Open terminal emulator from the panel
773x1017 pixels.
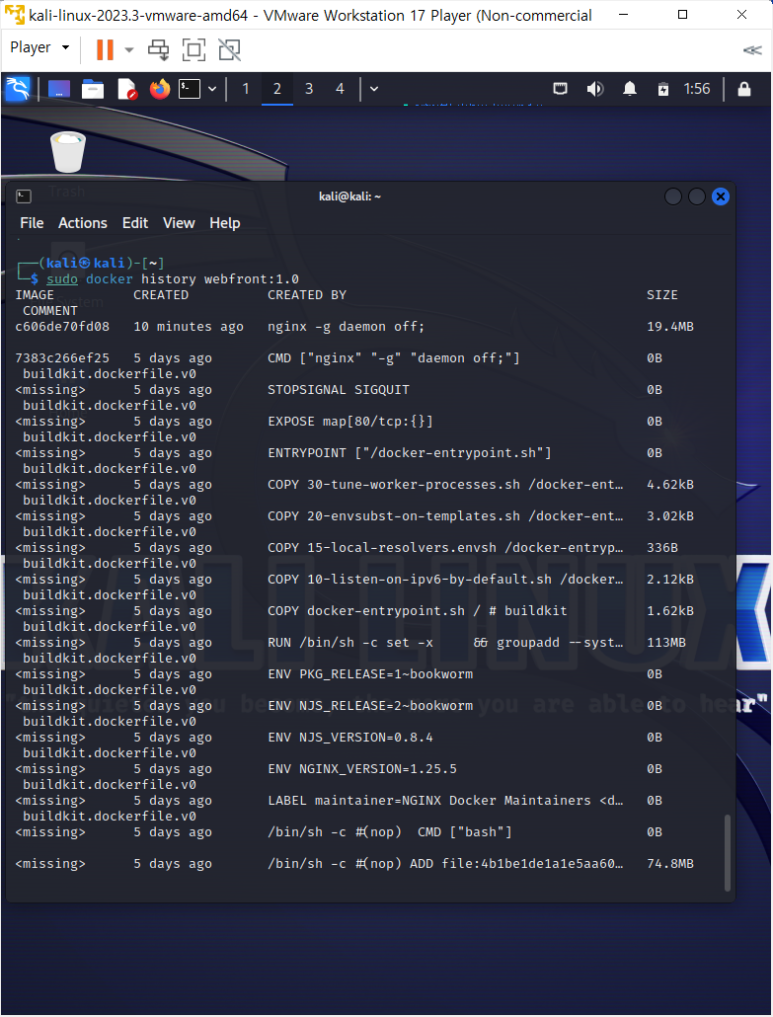pos(189,89)
